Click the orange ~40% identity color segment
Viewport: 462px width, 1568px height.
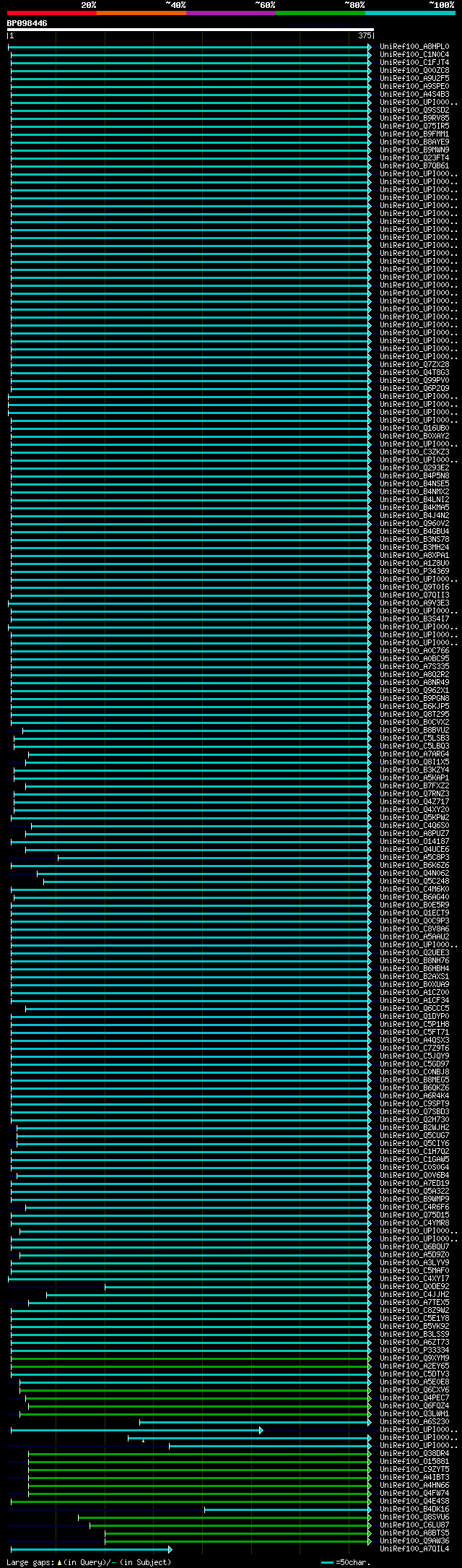(x=141, y=13)
